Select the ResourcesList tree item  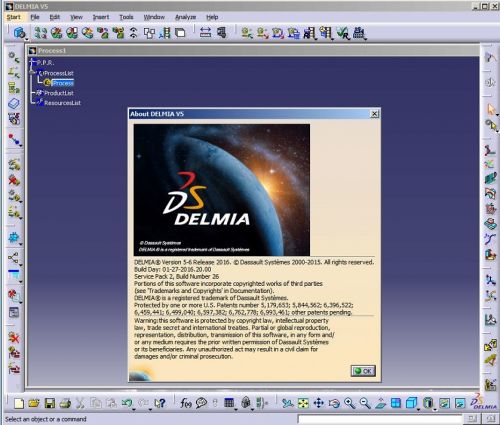tap(62, 103)
